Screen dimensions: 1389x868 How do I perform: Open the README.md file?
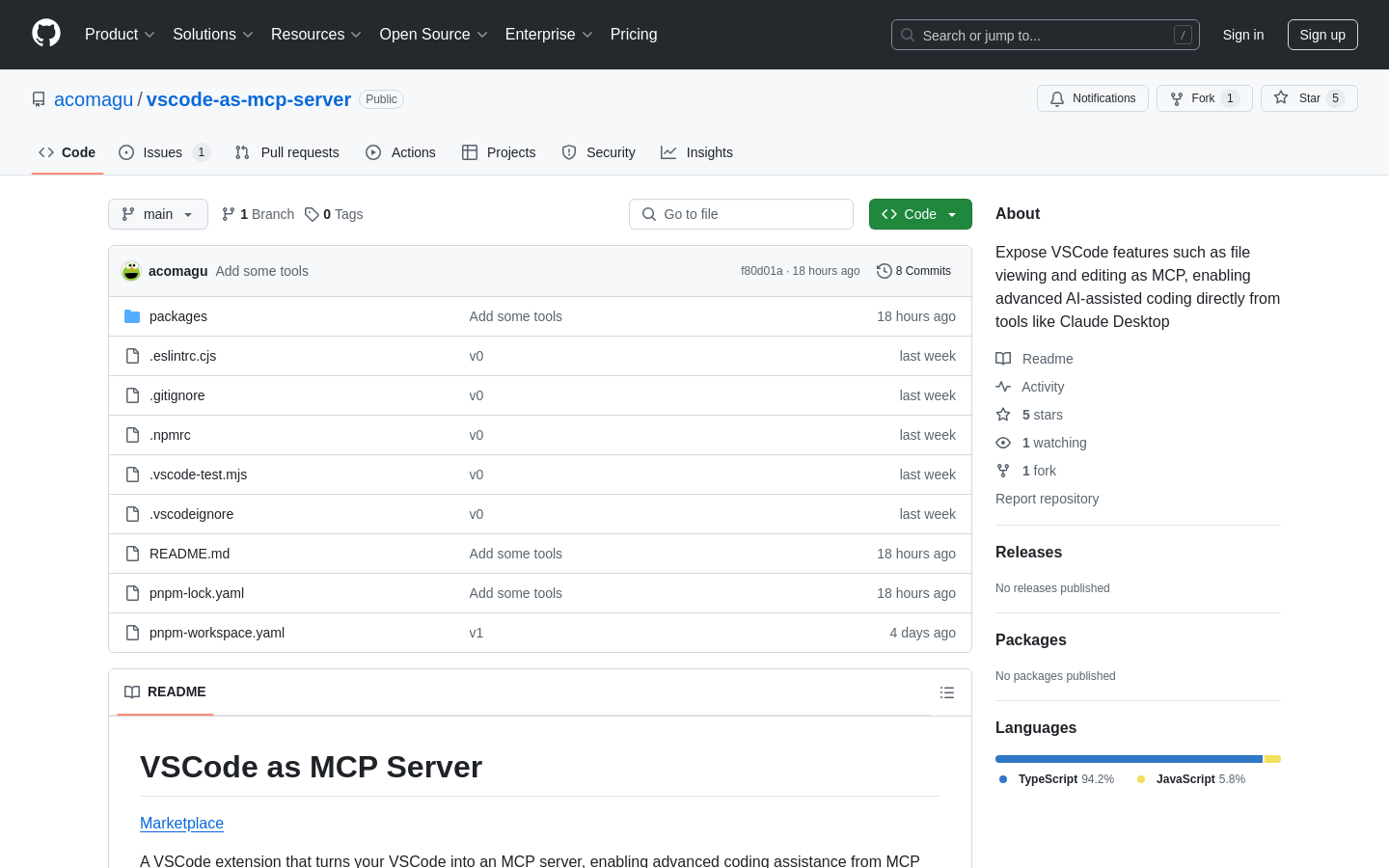tap(189, 554)
